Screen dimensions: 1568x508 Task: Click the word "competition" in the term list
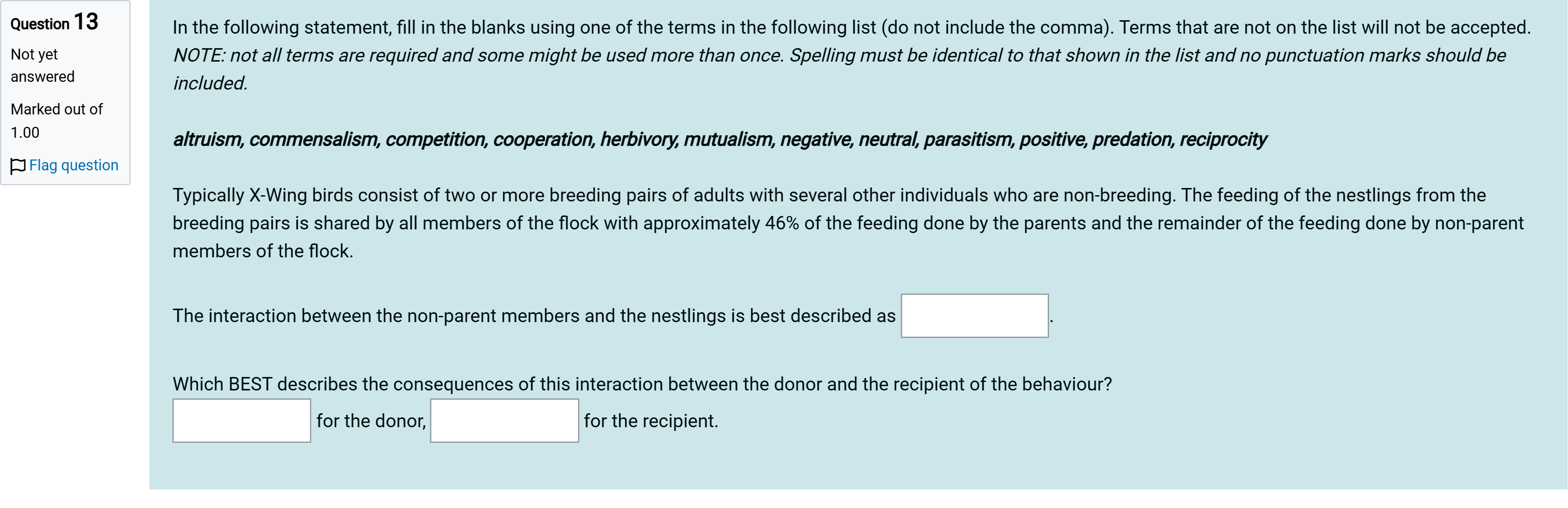[435, 139]
